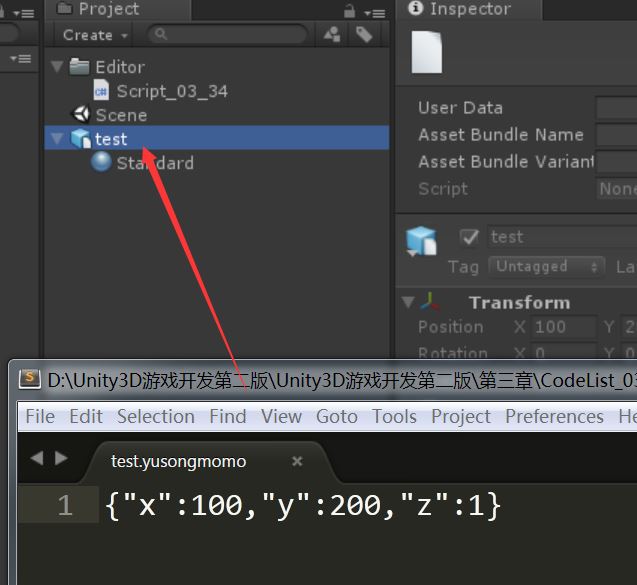Open the Selection menu in Sublime Text
Image resolution: width=637 pixels, height=585 pixels.
click(x=155, y=416)
